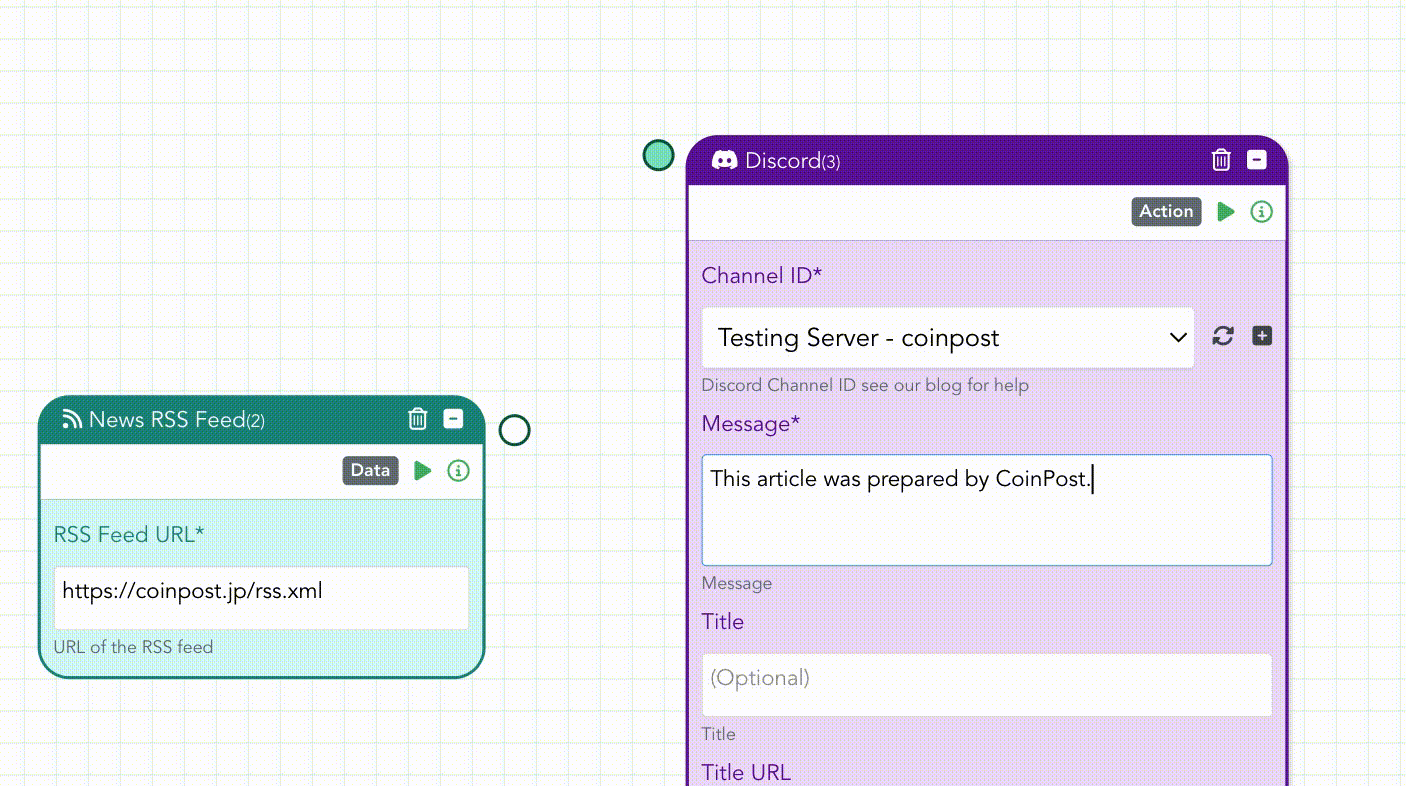
Task: Click the 'URL of the RSS feed' hint text
Action: coord(133,647)
